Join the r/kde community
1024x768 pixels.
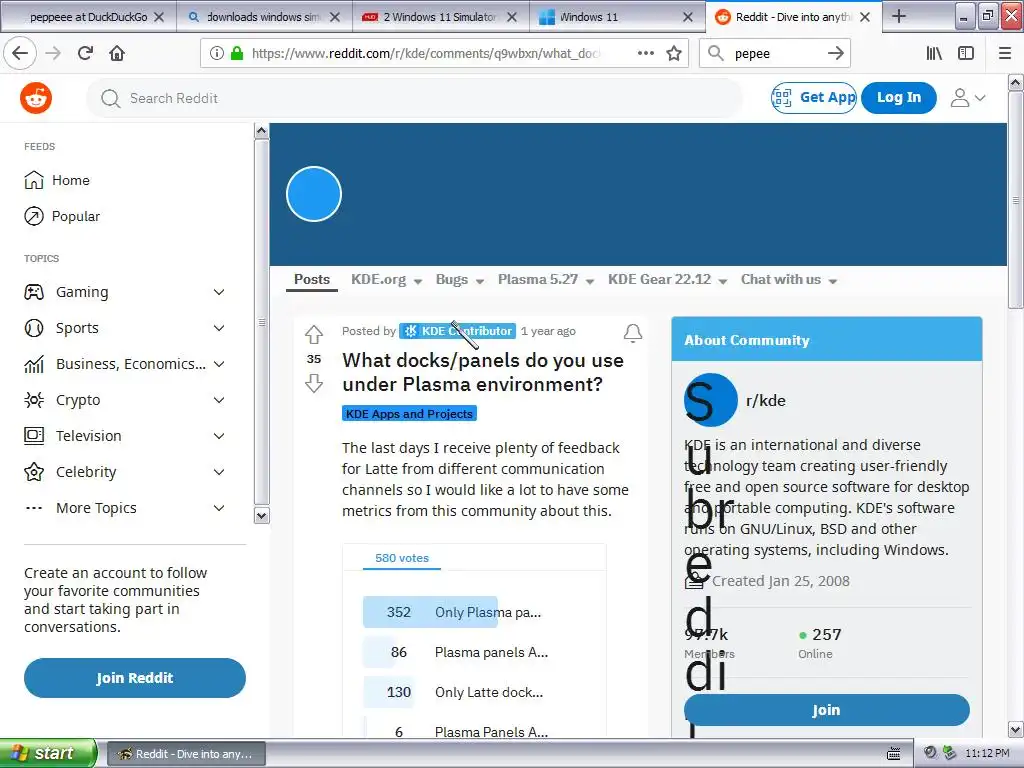[x=826, y=710]
